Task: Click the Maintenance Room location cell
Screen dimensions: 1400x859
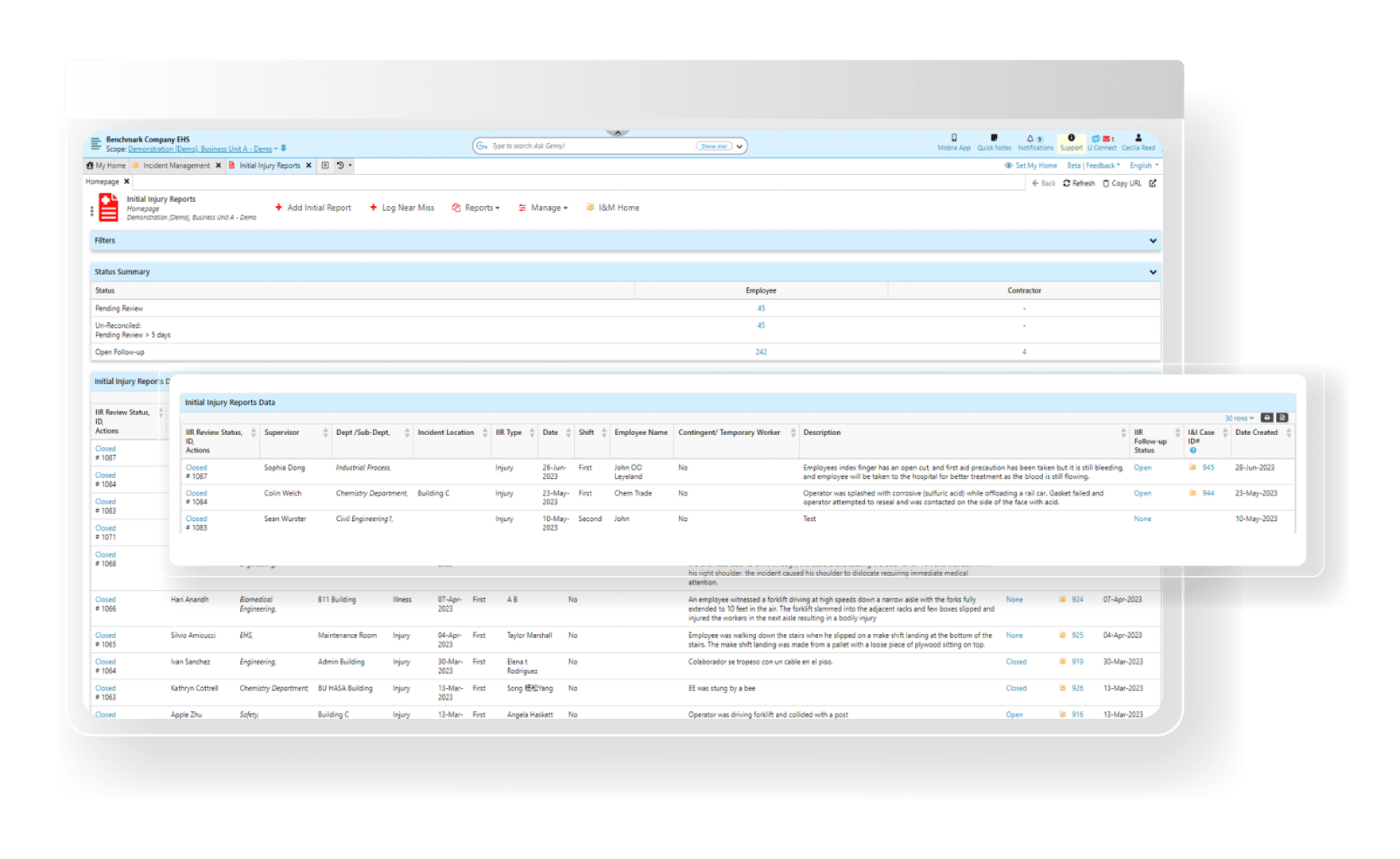Action: pos(347,636)
